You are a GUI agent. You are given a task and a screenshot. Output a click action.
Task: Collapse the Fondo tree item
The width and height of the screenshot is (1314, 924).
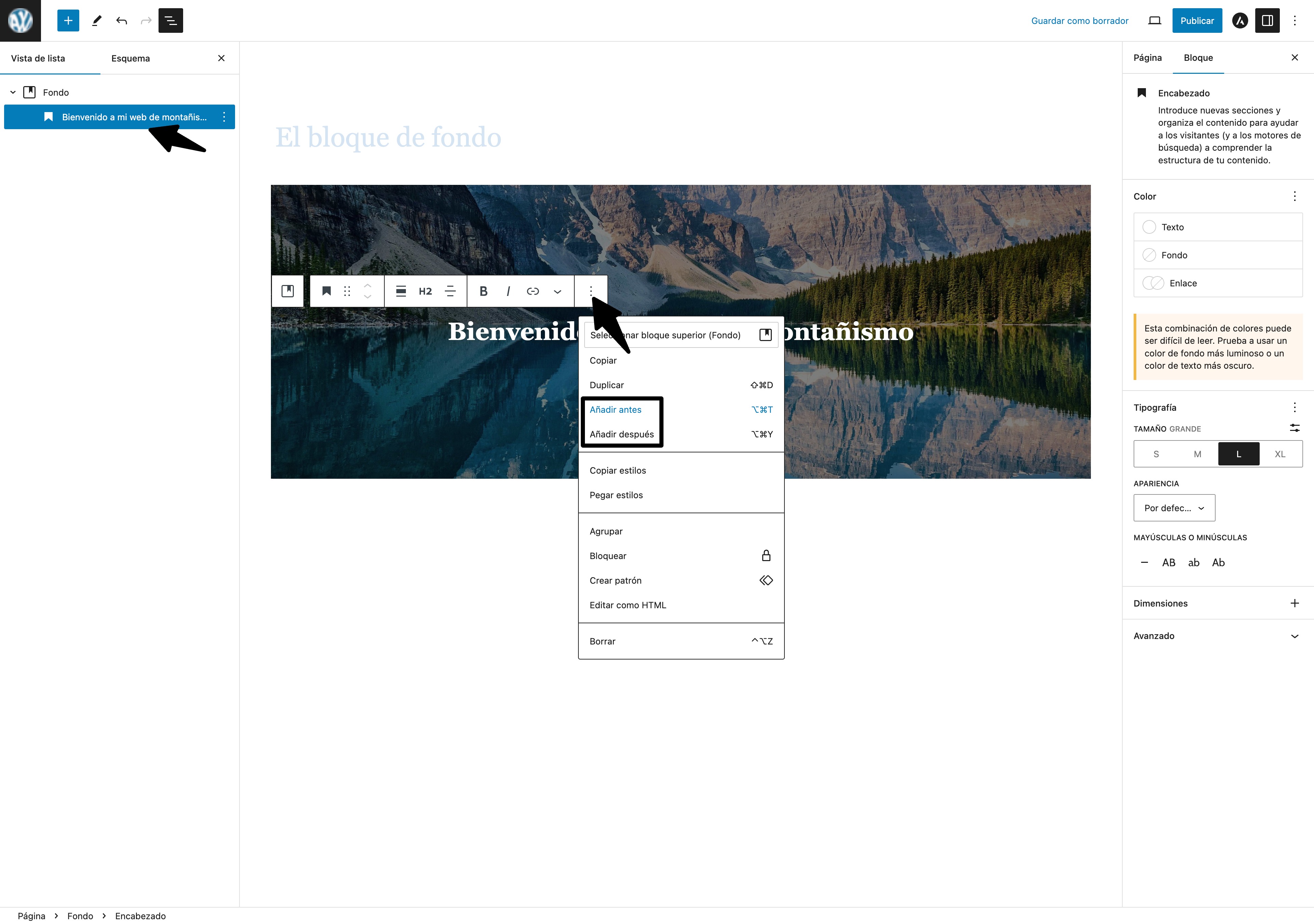[x=13, y=92]
